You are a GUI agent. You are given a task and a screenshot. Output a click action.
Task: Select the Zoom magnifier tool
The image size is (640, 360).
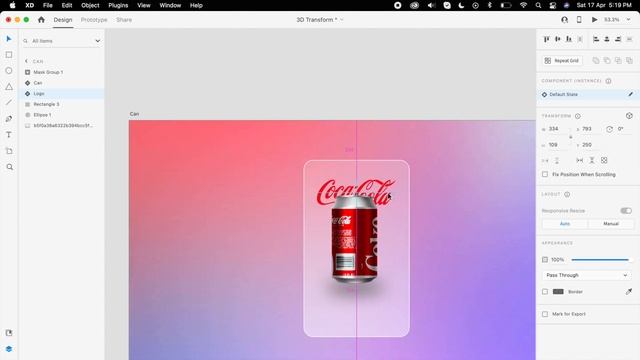[9, 167]
